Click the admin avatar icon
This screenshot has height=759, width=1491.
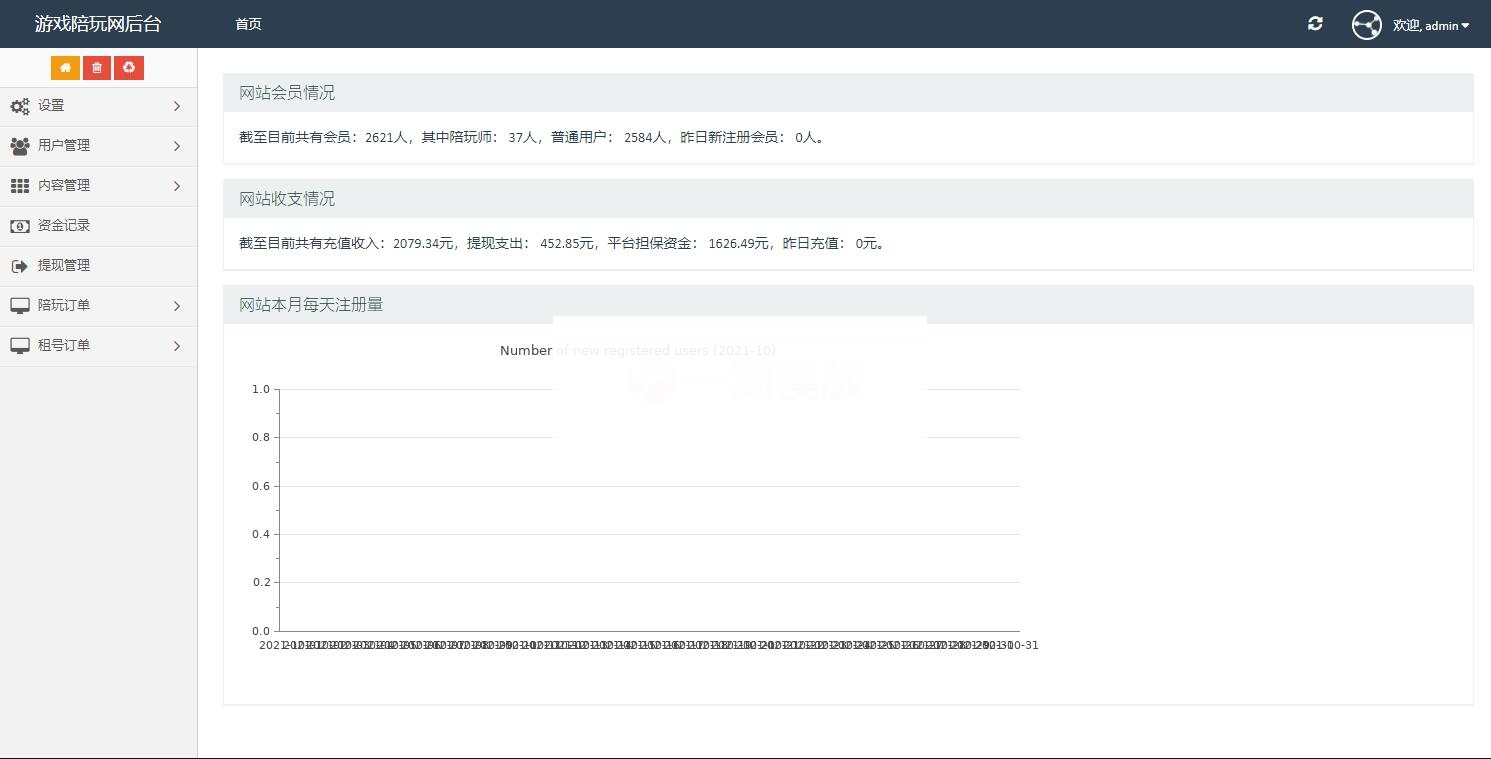[1366, 25]
